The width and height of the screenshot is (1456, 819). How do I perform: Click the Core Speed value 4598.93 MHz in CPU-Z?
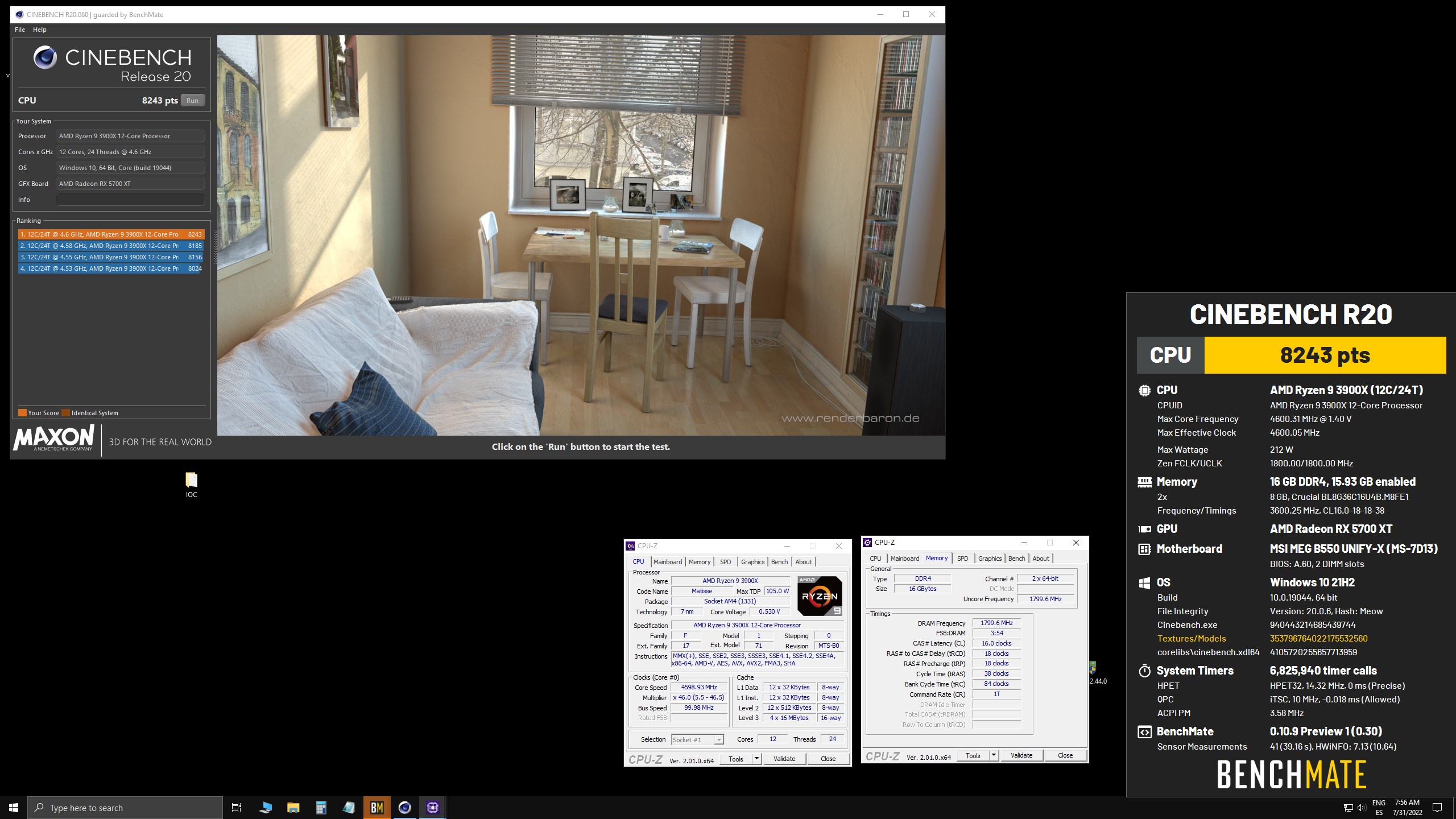[x=699, y=687]
